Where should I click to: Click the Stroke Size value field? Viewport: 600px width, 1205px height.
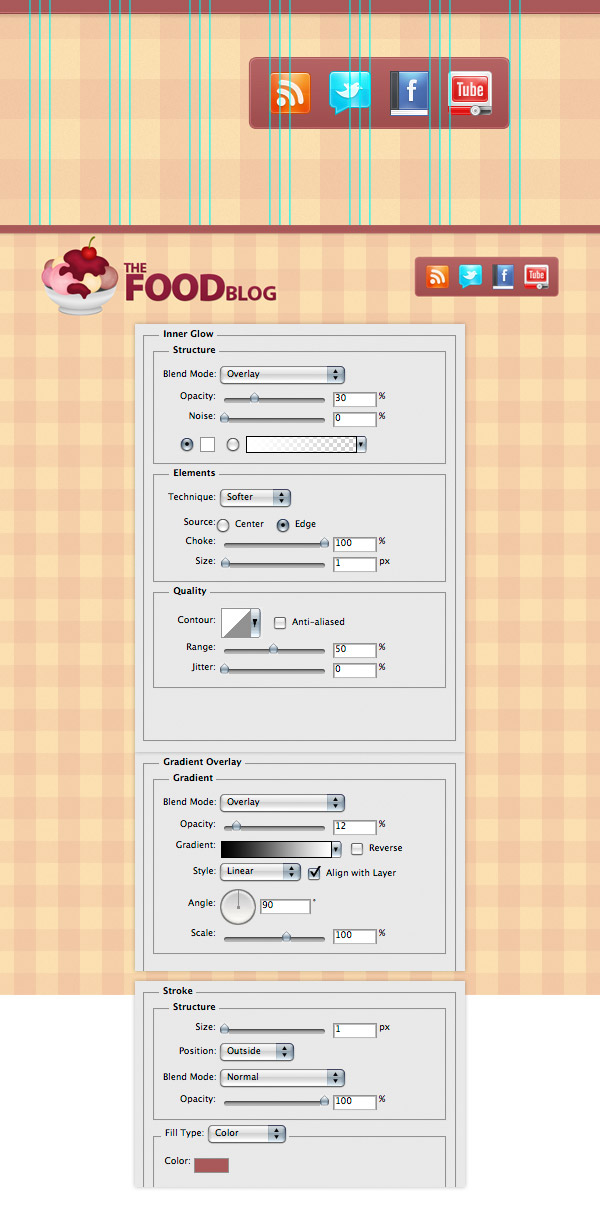[355, 1029]
